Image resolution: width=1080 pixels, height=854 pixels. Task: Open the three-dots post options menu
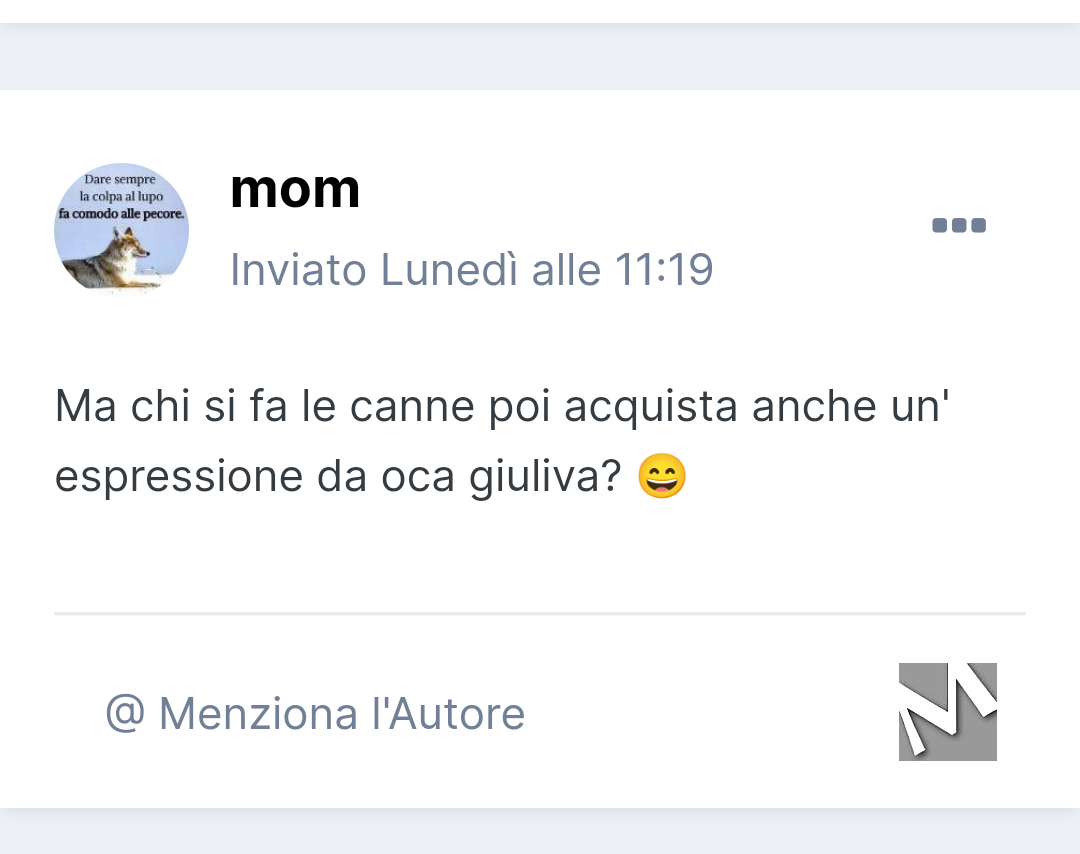click(x=959, y=225)
